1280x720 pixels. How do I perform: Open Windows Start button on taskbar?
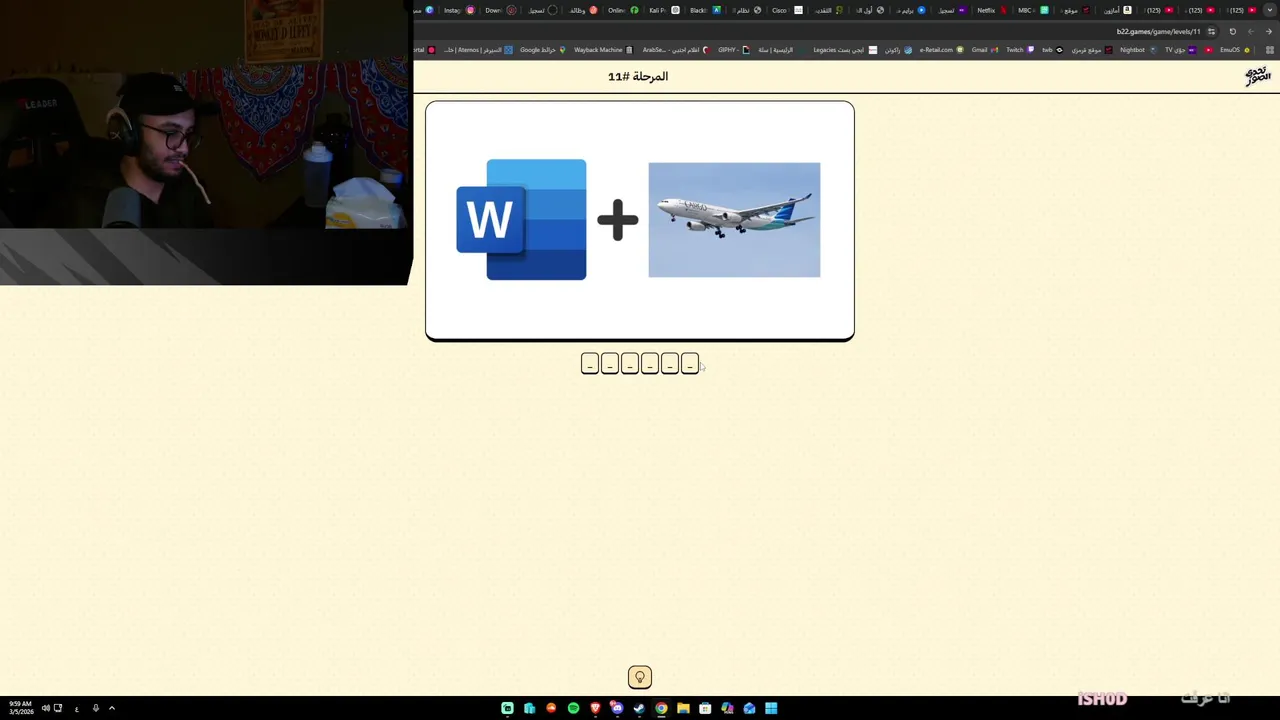click(771, 708)
